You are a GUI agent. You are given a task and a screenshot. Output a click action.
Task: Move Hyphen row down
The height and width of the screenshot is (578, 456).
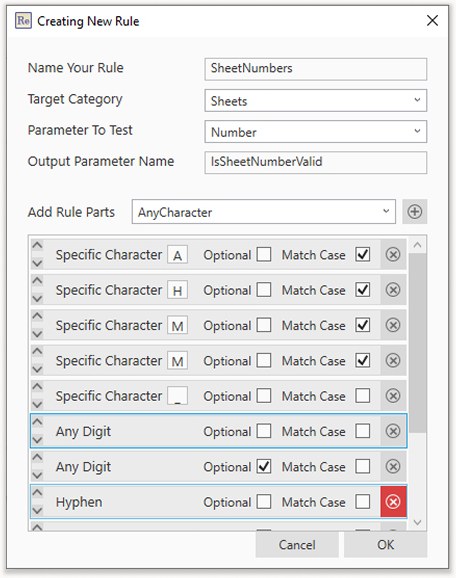(x=37, y=511)
